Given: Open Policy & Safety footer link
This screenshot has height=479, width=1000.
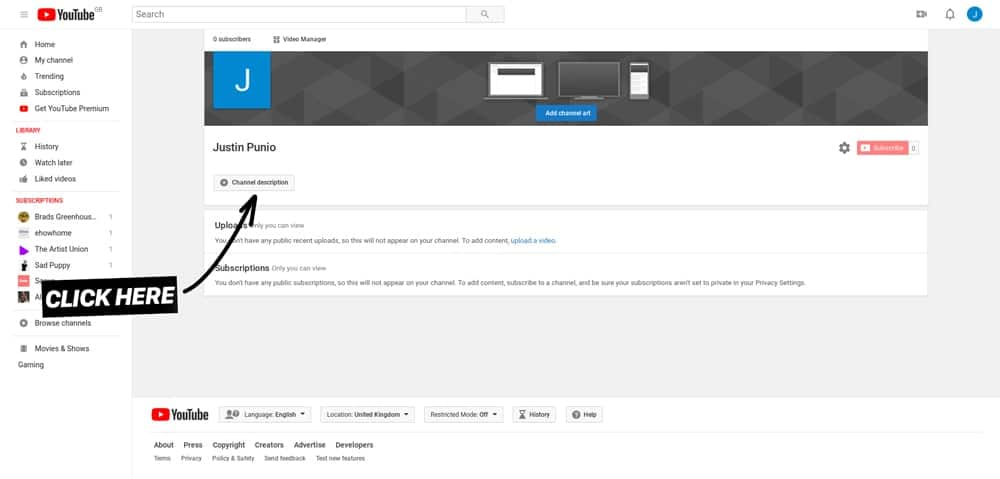Looking at the screenshot, I should (233, 459).
